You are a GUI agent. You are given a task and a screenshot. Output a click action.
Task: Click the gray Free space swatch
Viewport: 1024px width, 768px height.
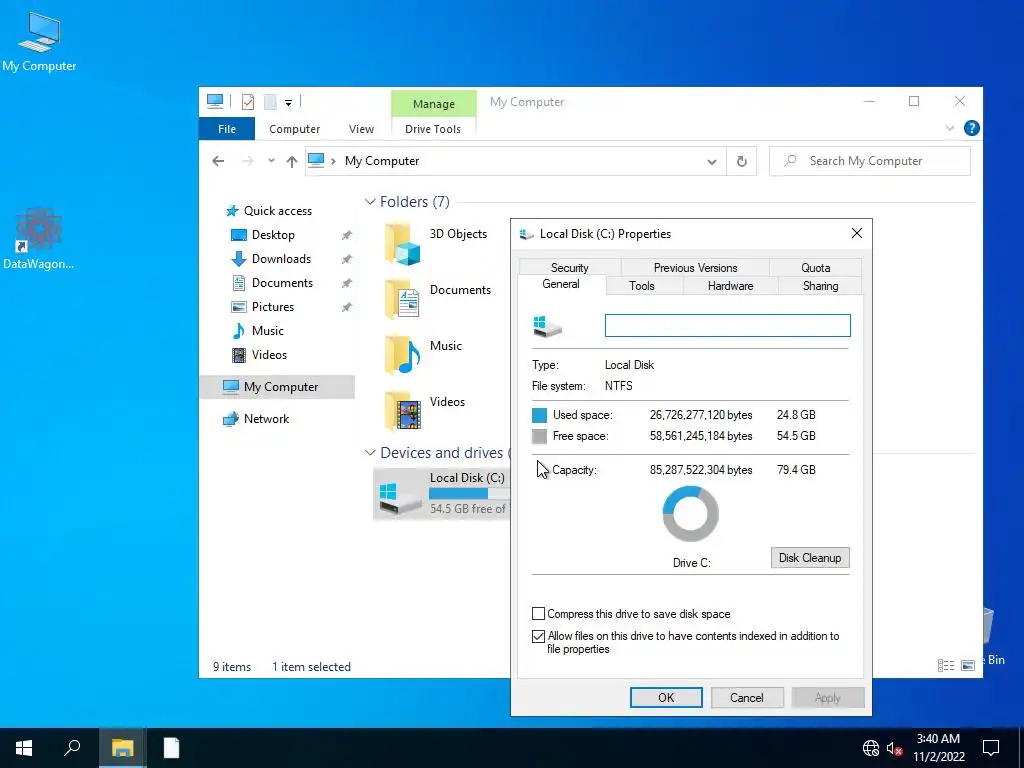(539, 436)
